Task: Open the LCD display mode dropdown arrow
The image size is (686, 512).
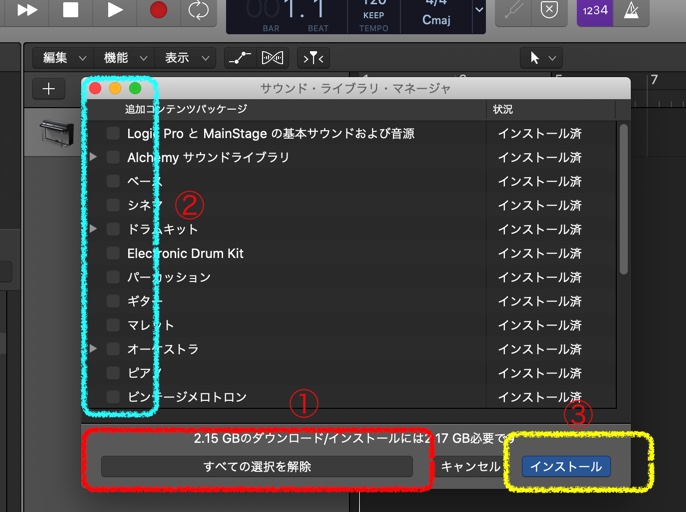Action: tap(480, 10)
